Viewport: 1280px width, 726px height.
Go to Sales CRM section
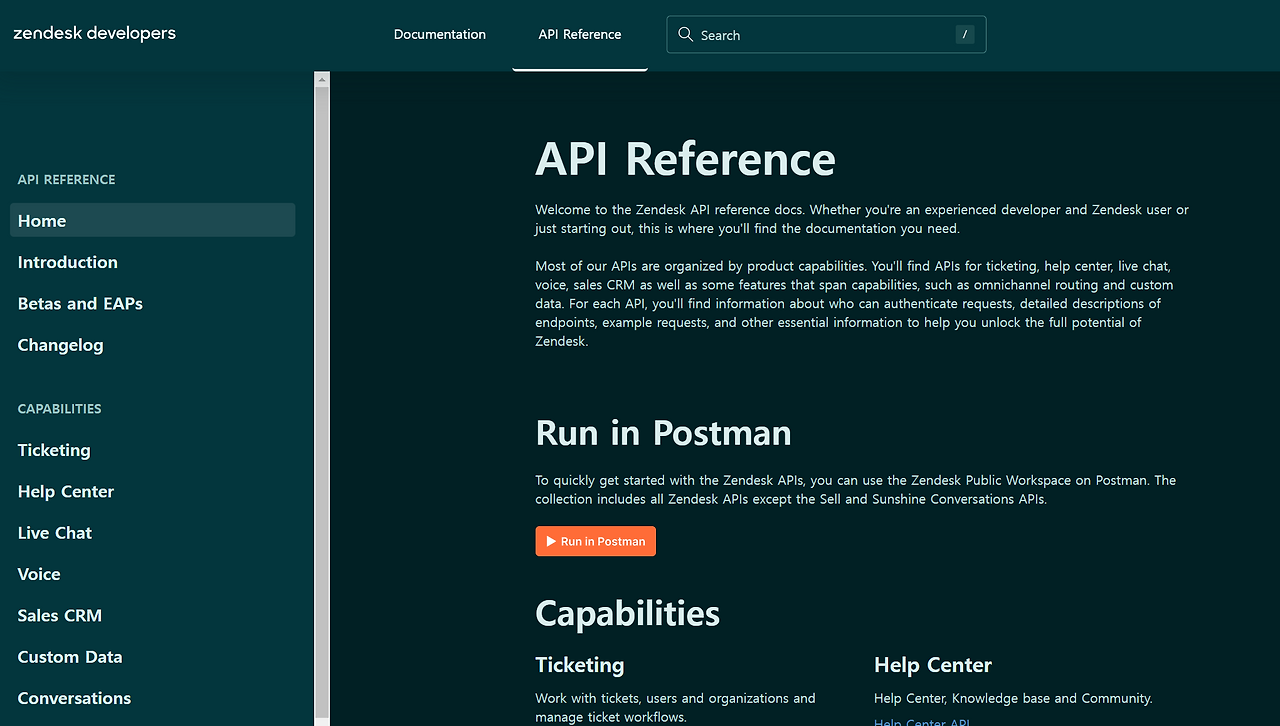point(60,615)
